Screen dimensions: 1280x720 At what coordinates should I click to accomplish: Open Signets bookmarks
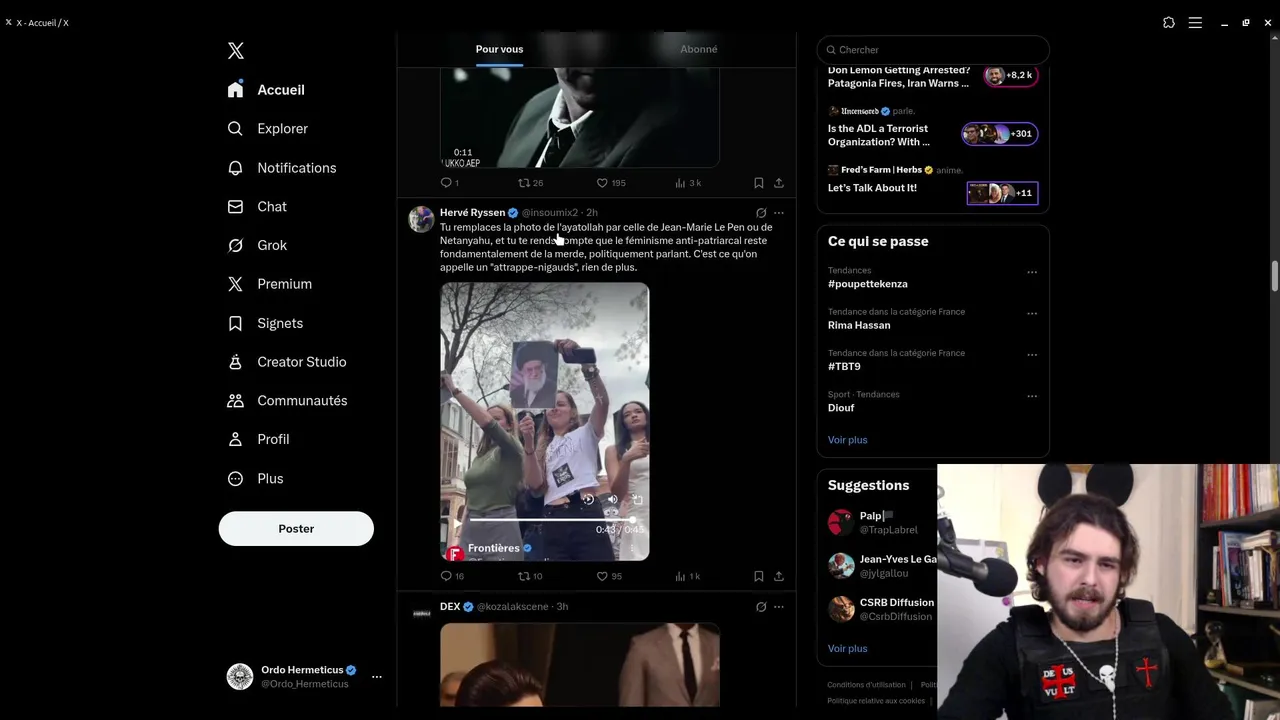265,323
